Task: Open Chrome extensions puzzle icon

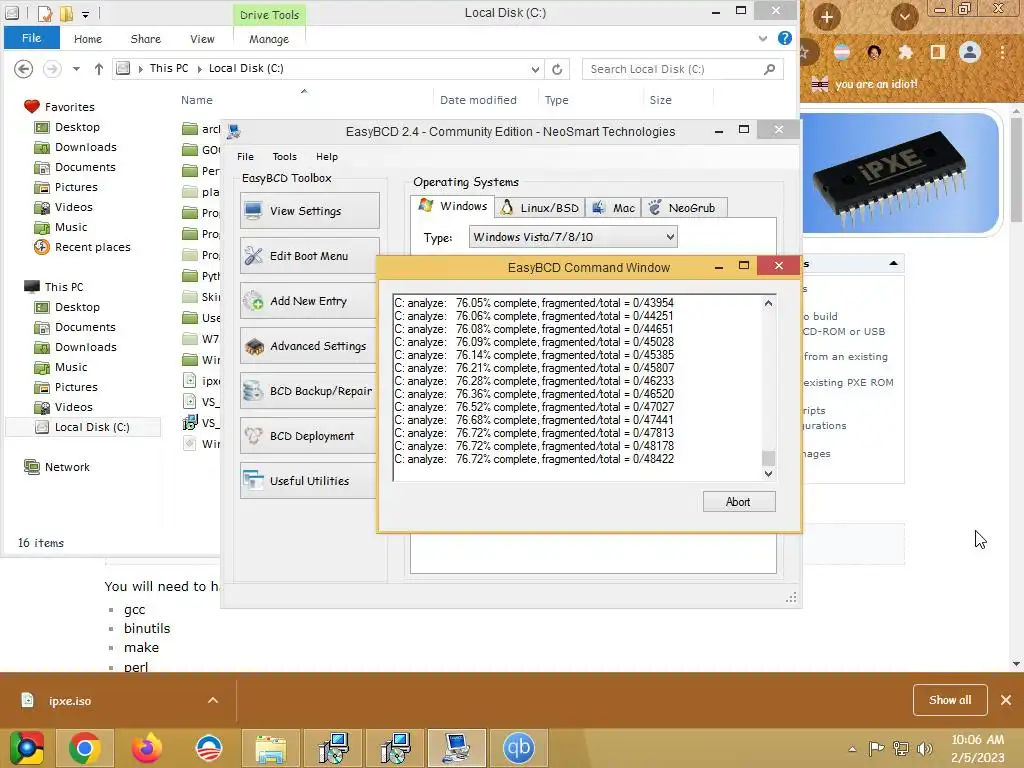Action: click(x=905, y=52)
